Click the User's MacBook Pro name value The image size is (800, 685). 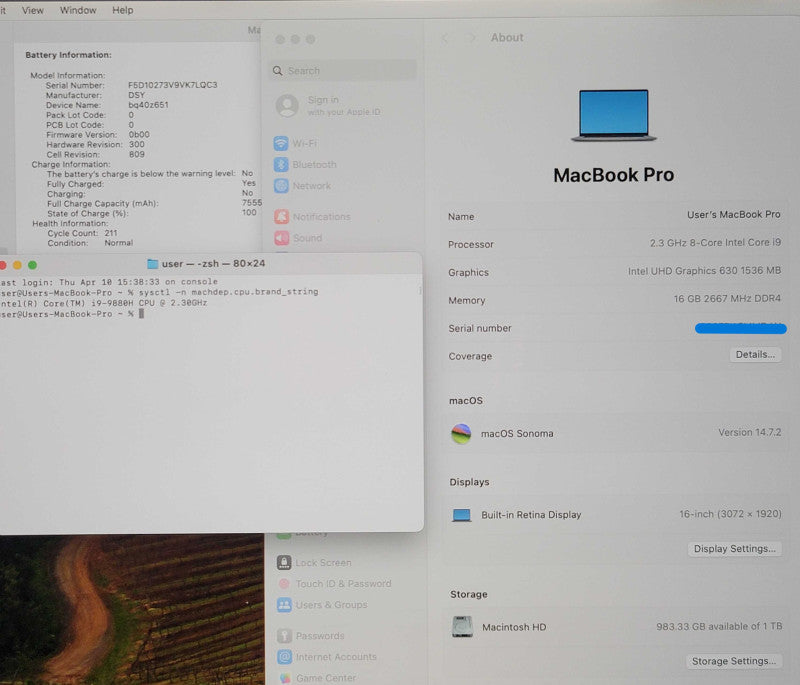click(734, 215)
